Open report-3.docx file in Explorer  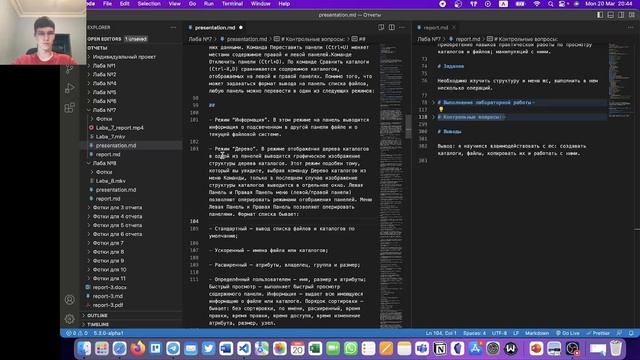[109, 287]
